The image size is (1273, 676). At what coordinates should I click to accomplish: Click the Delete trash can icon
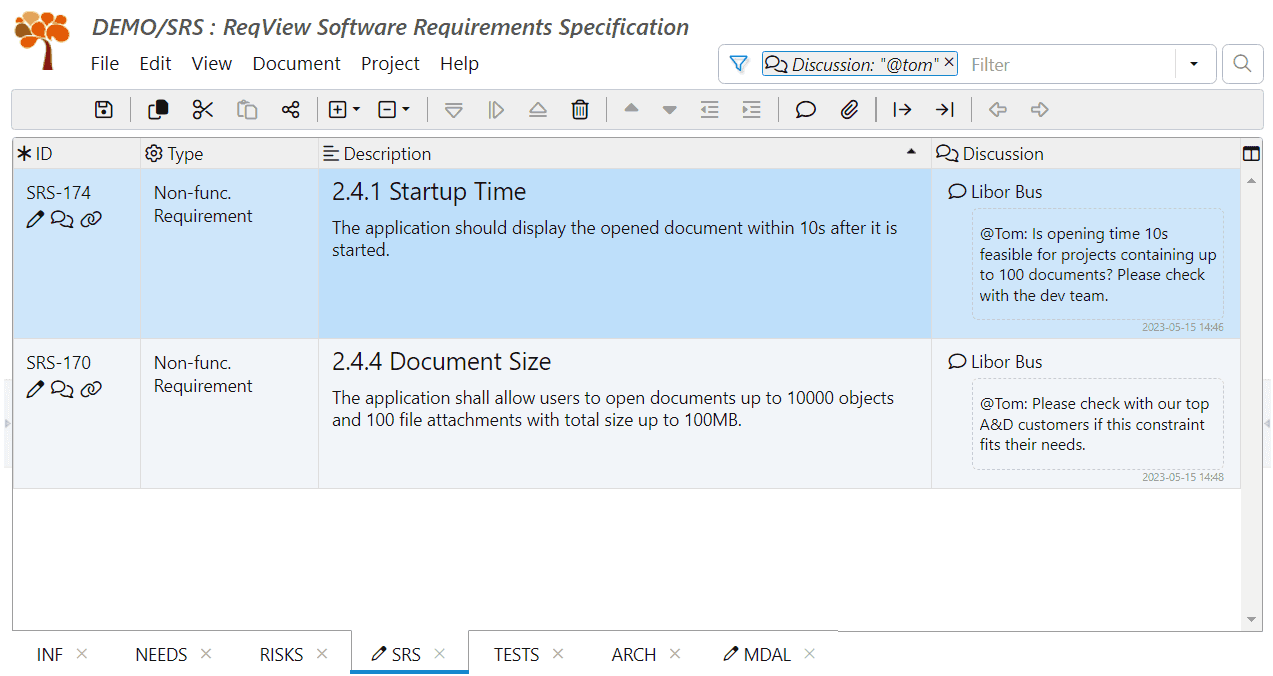[580, 110]
